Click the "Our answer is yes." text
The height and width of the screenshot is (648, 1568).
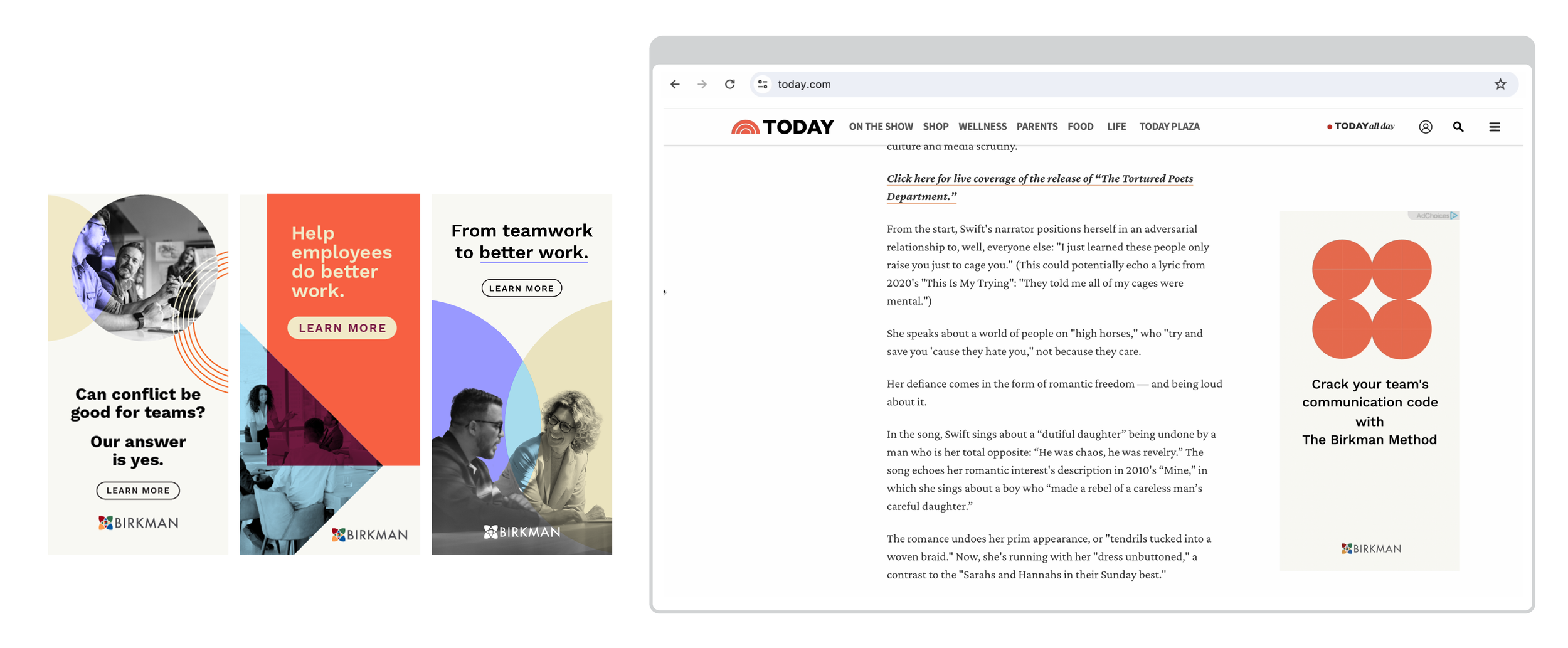tap(138, 451)
